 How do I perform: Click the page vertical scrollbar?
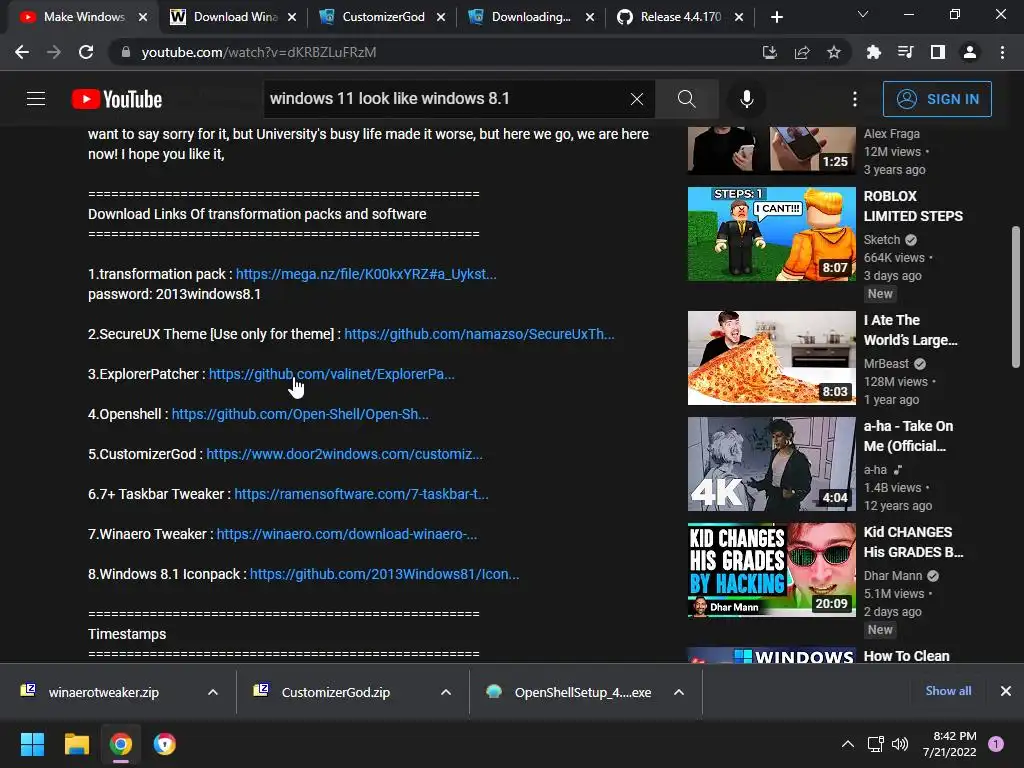click(1016, 297)
